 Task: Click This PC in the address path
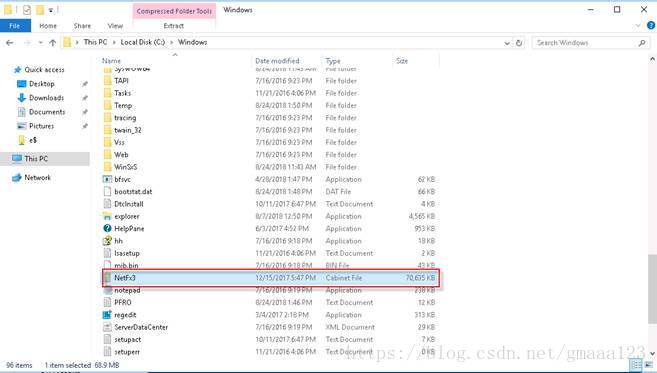(95, 42)
